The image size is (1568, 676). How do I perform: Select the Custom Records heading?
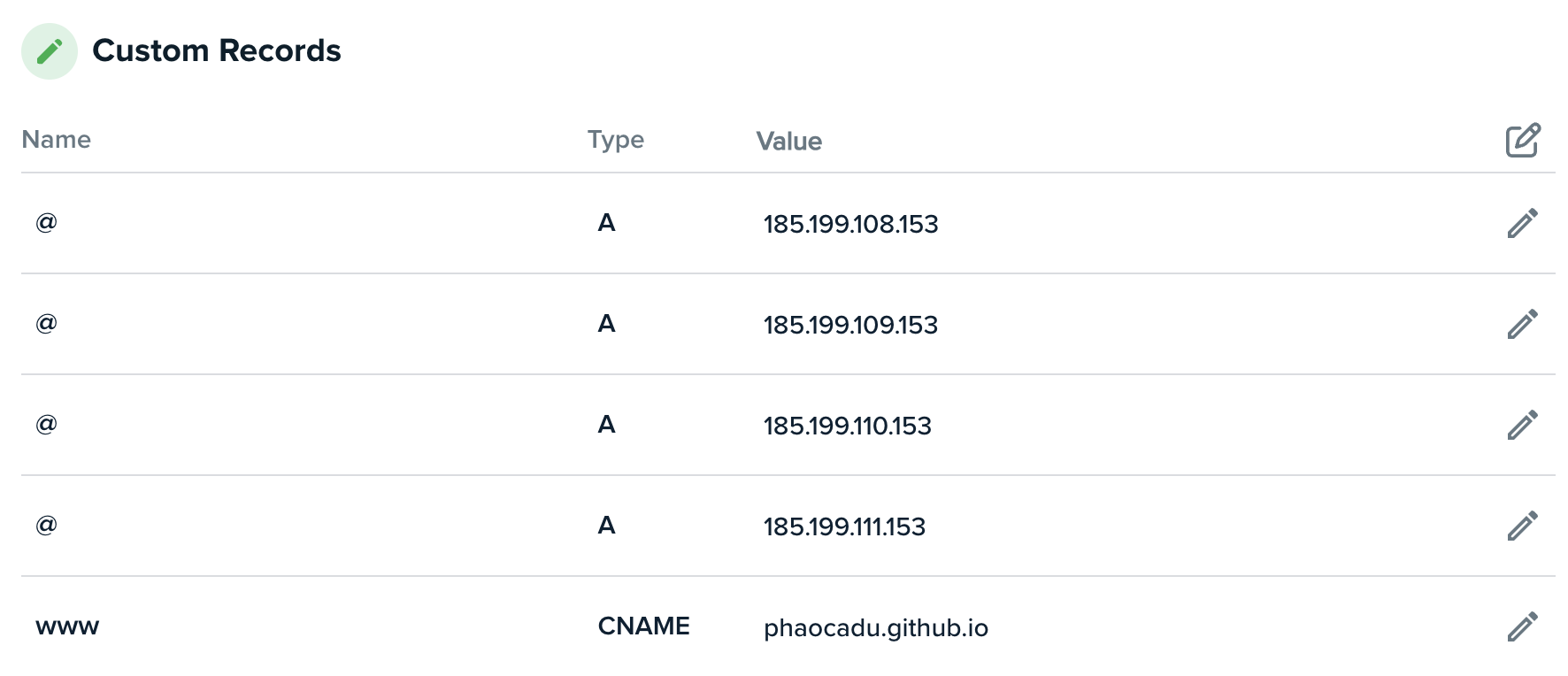(217, 50)
